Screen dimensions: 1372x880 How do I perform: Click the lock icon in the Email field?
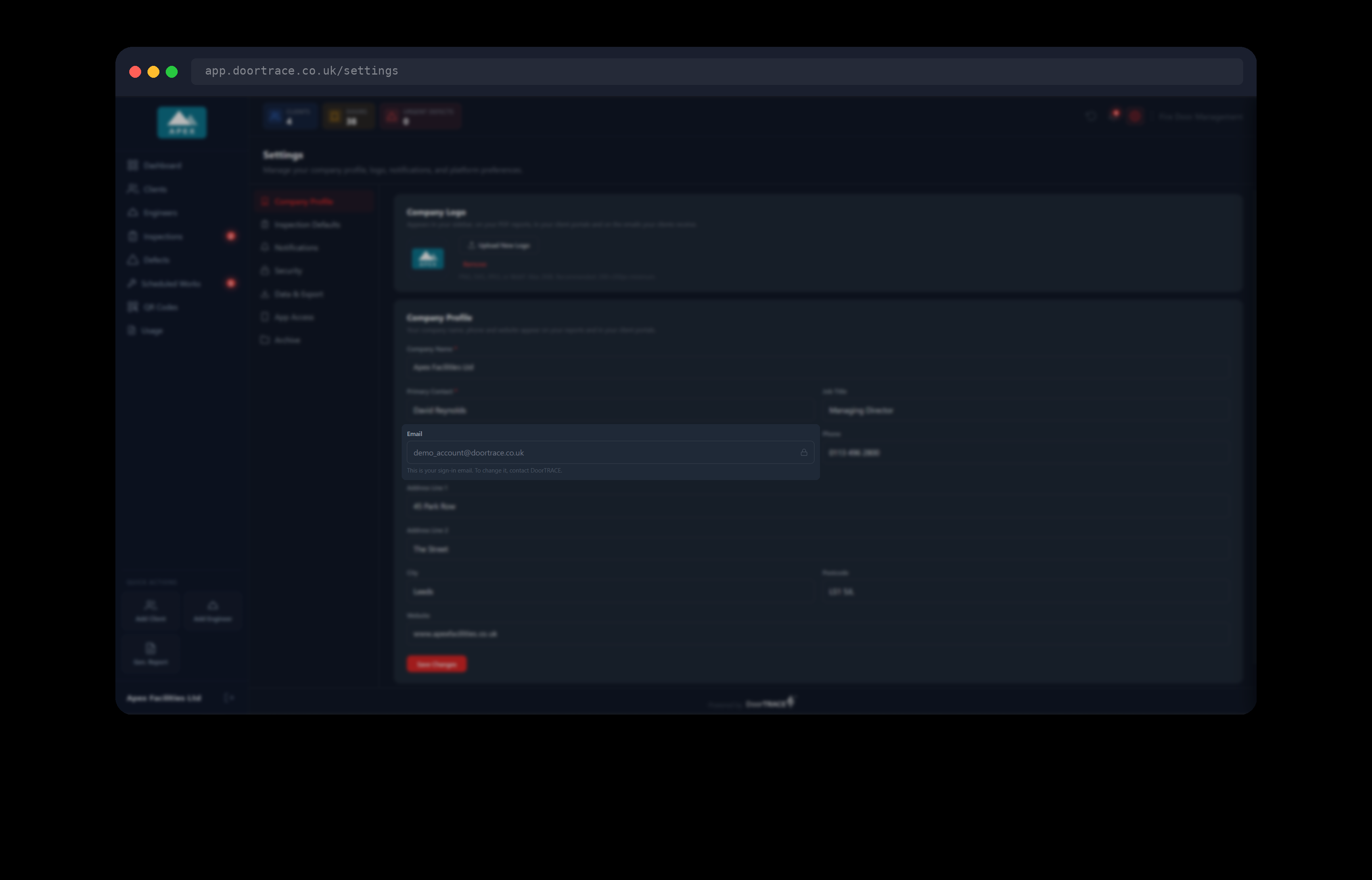pos(803,453)
